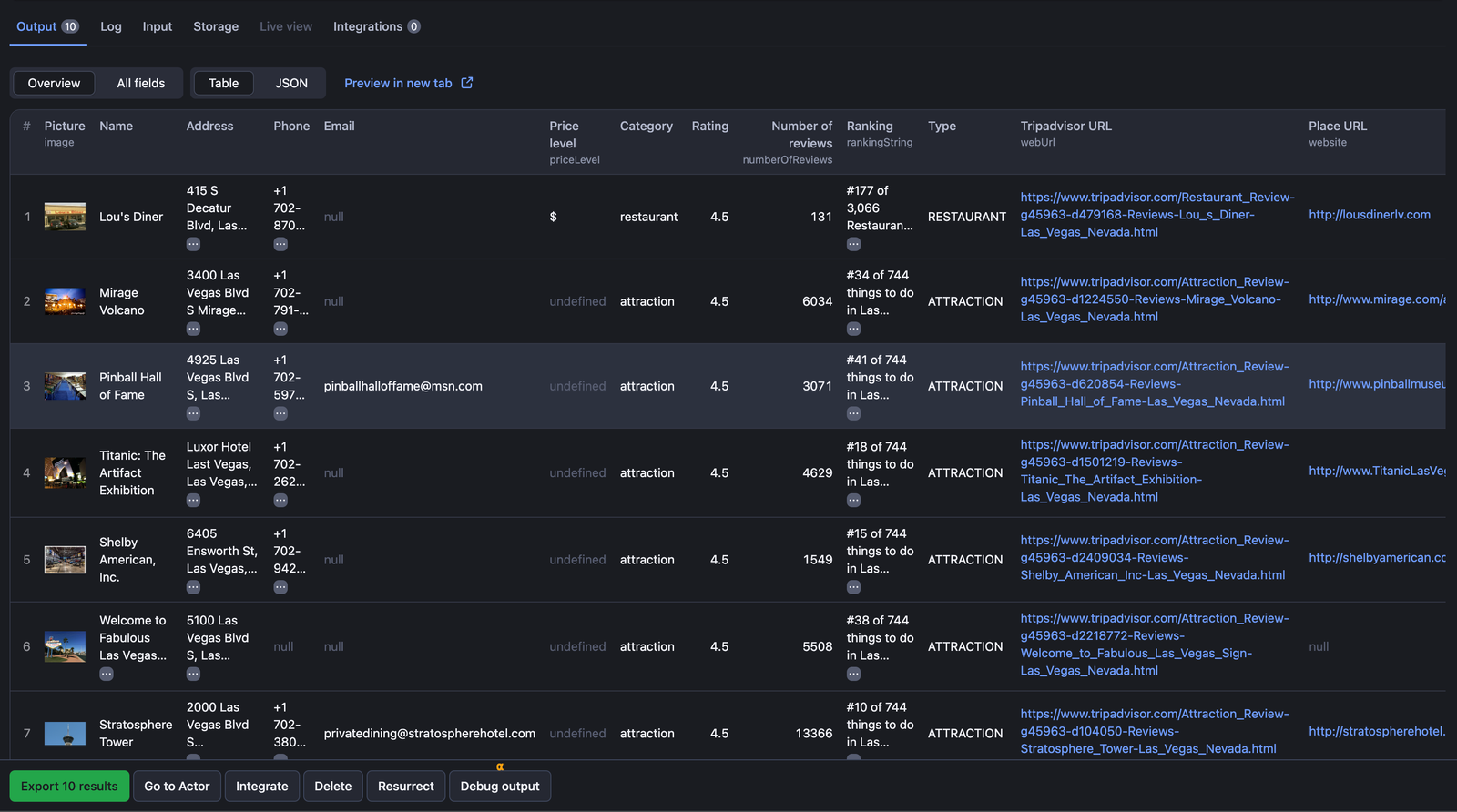Open external link icon beside Preview in new tab

tap(467, 83)
